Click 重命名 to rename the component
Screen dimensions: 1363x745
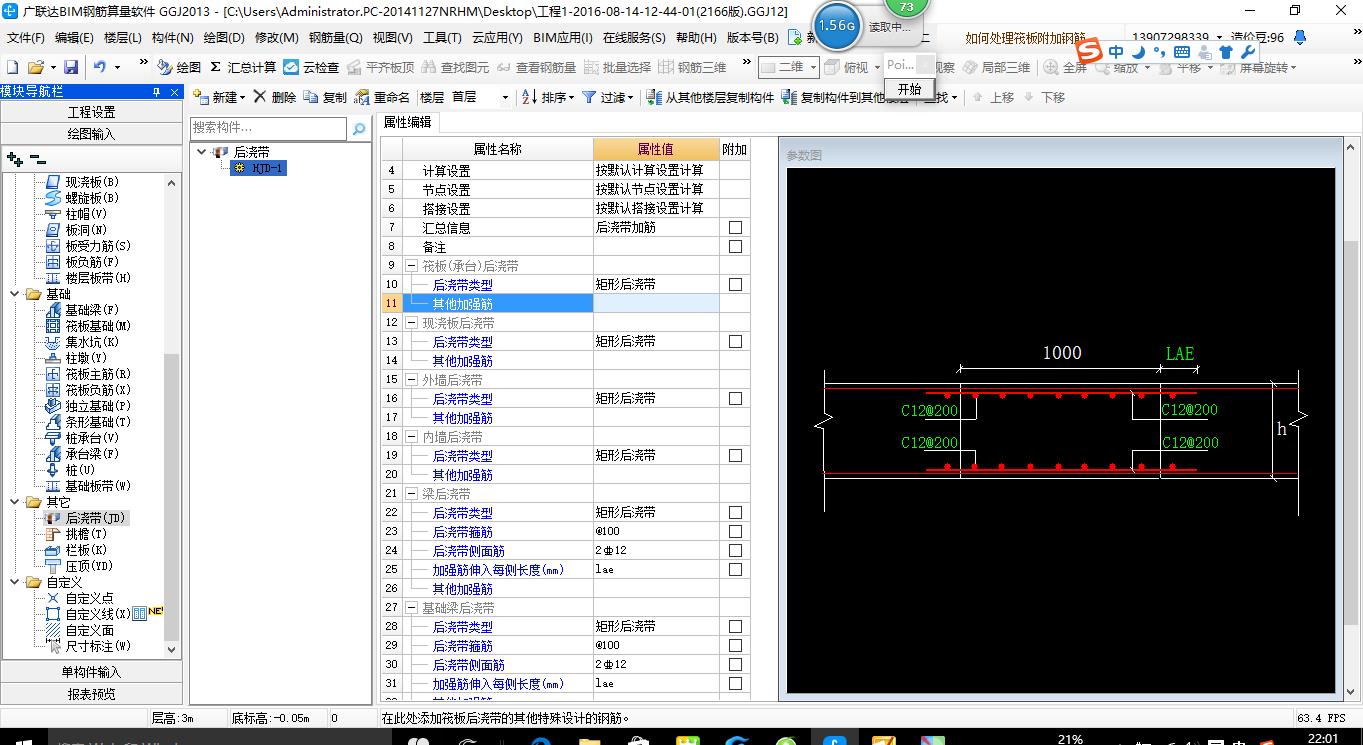382,97
